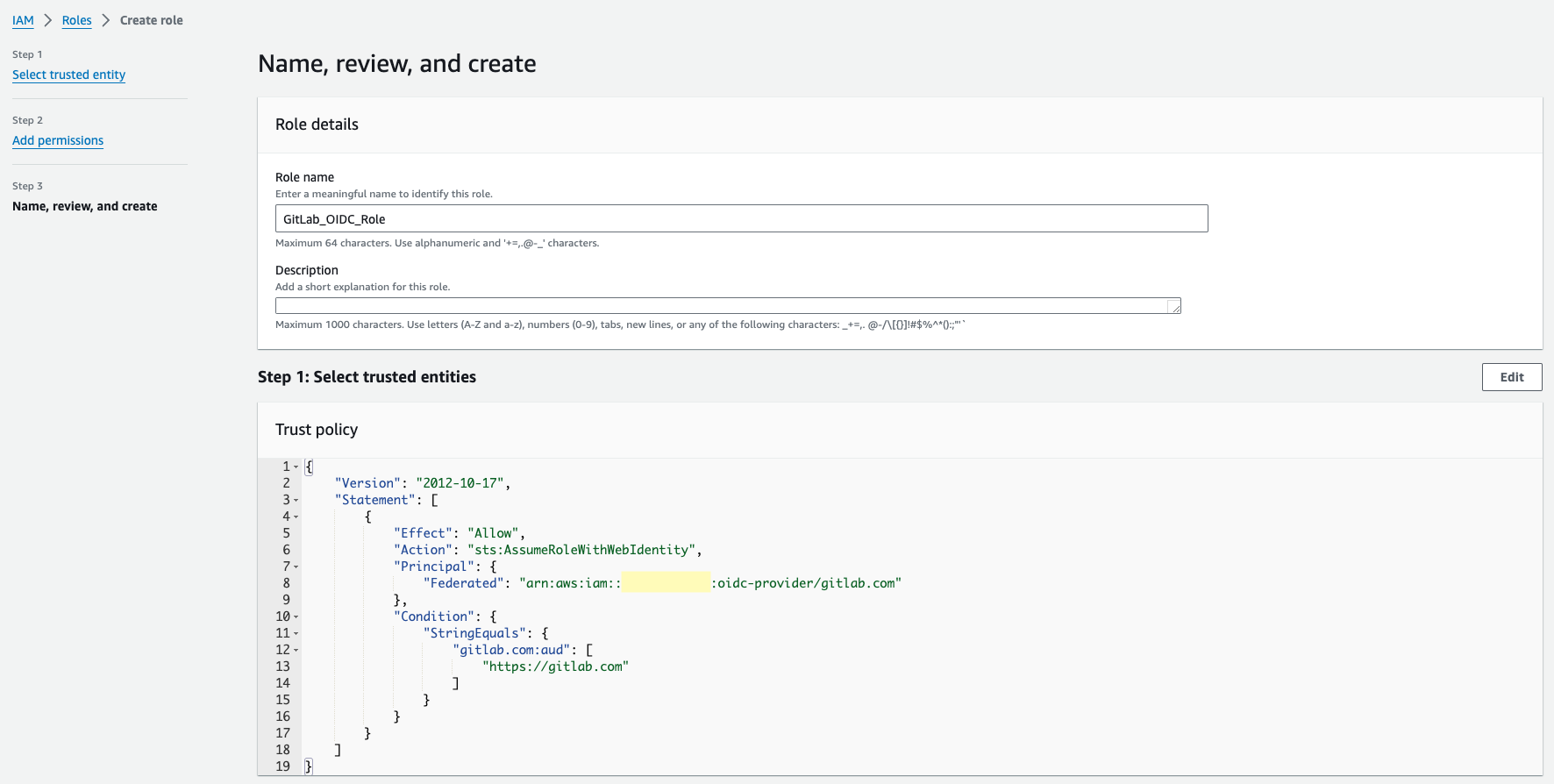Click the "Effect" key text

tap(424, 533)
